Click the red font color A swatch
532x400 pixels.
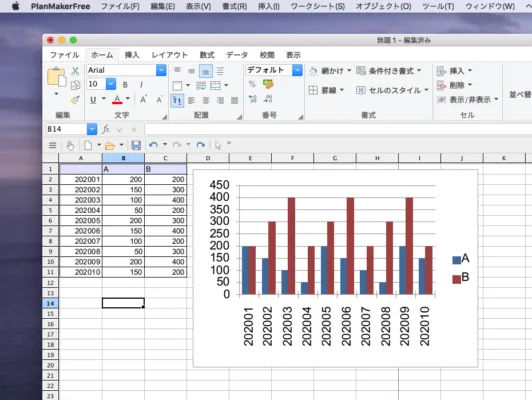pyautogui.click(x=117, y=99)
